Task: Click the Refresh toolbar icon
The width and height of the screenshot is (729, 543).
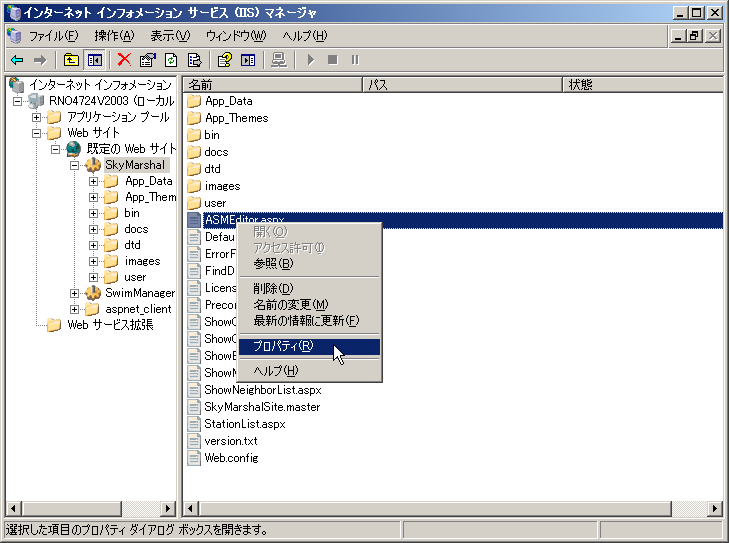Action: [x=171, y=60]
